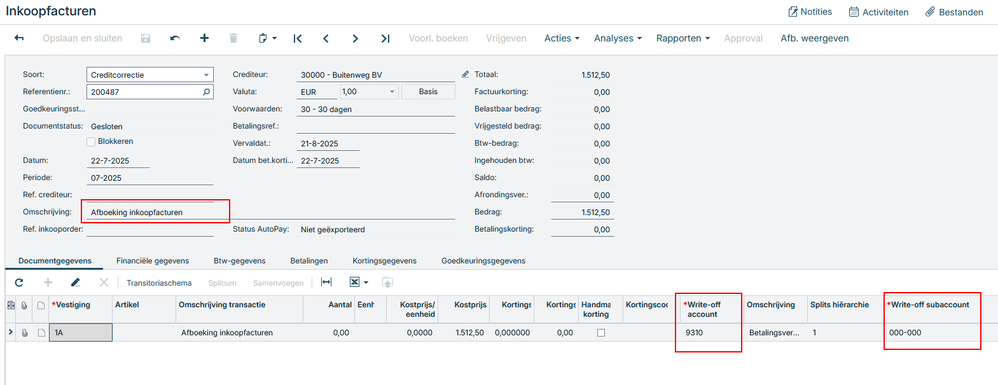The image size is (998, 385).
Task: Click Vervaldat. field 21-8-2025
Action: pos(328,143)
